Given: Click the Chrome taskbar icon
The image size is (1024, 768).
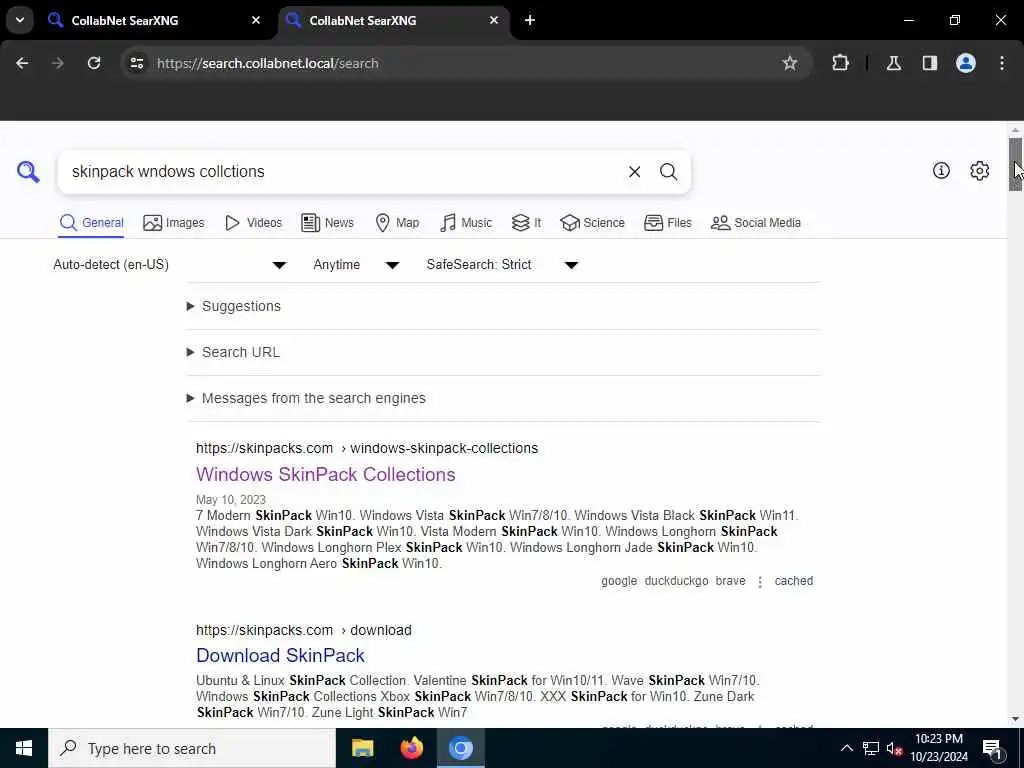Looking at the screenshot, I should tap(460, 748).
